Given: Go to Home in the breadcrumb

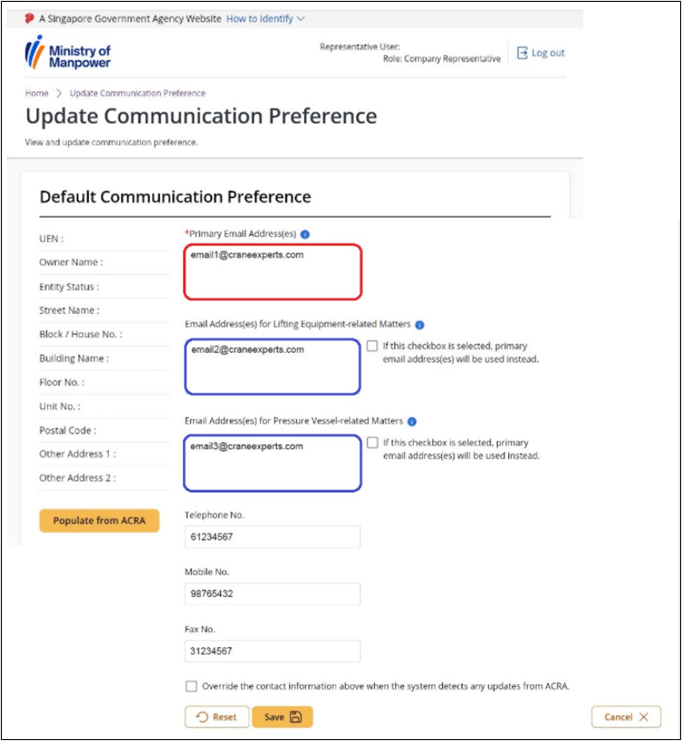Looking at the screenshot, I should pyautogui.click(x=37, y=93).
